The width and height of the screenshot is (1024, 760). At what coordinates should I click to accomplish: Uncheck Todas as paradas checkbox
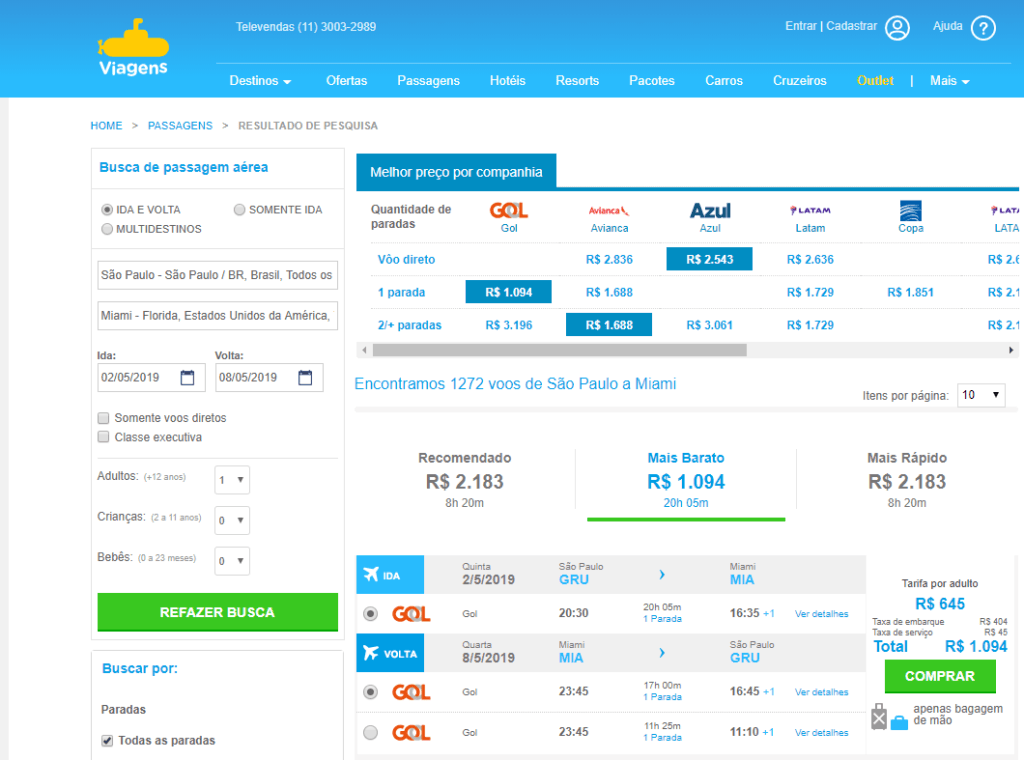tap(107, 740)
